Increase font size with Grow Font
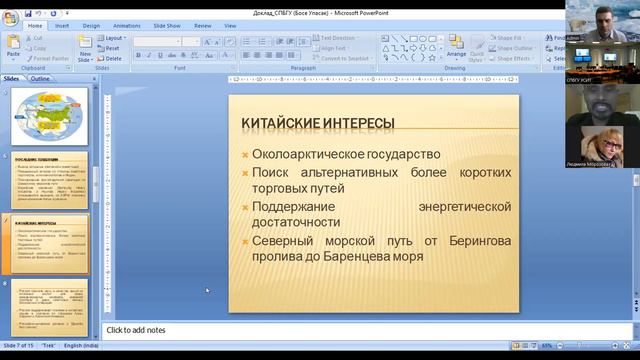 (207, 42)
